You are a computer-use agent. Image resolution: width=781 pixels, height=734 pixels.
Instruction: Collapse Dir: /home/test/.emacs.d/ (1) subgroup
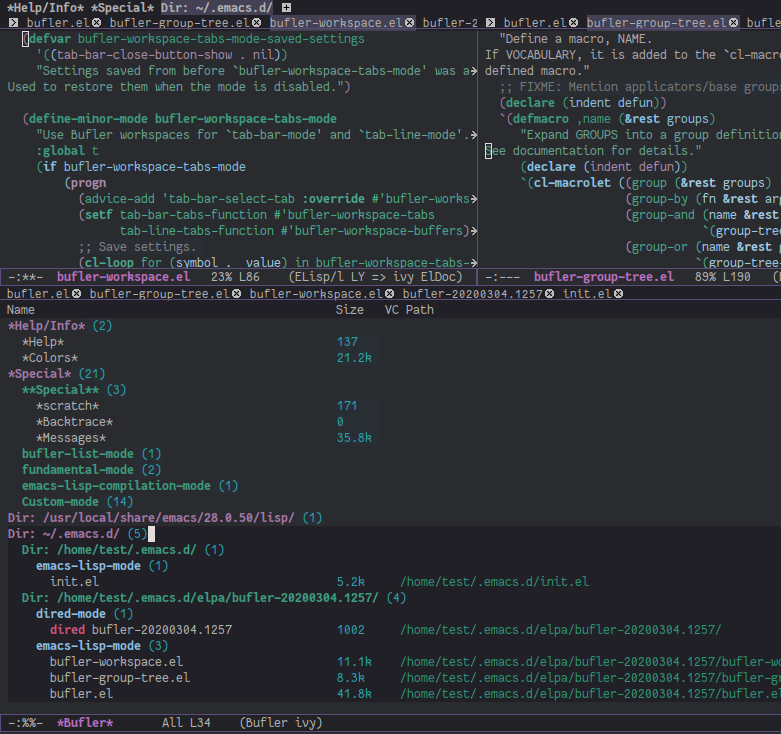(123, 550)
